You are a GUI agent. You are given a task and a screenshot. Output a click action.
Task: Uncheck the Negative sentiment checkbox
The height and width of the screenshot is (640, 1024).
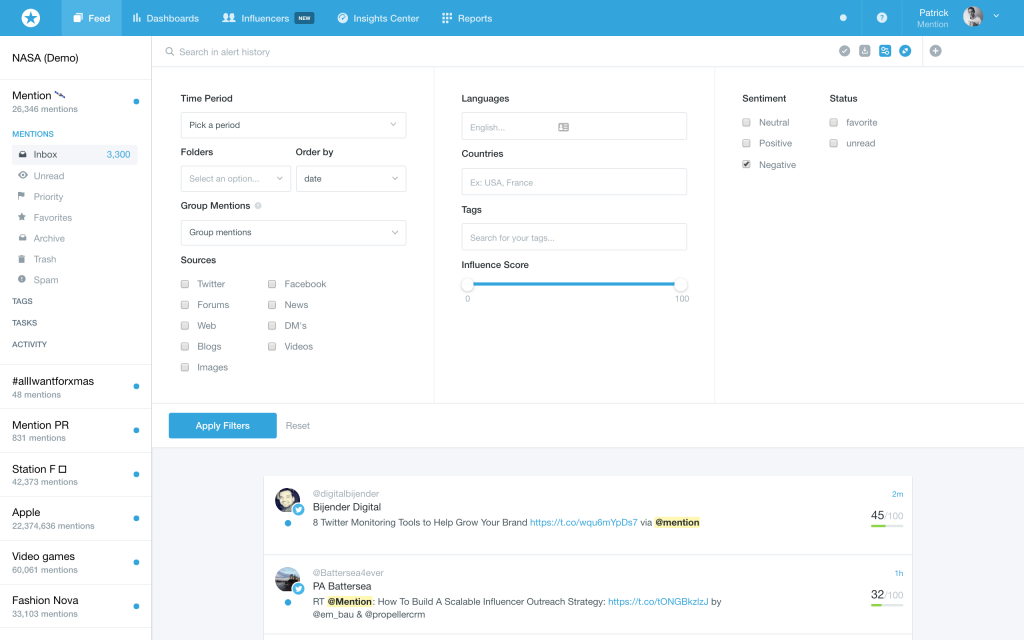tap(746, 165)
